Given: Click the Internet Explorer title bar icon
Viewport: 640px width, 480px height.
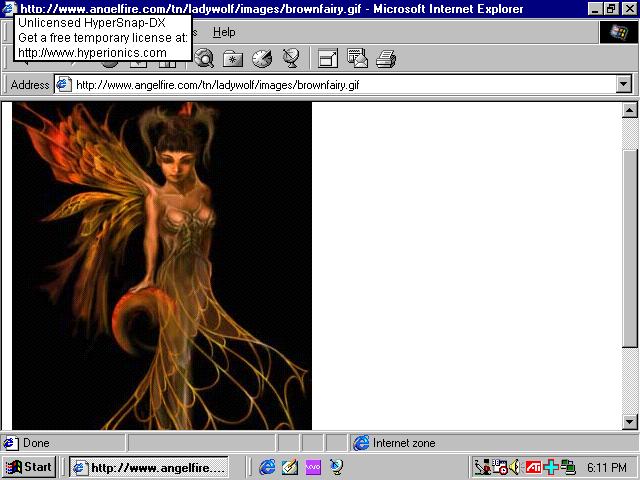Looking at the screenshot, I should (x=9, y=8).
